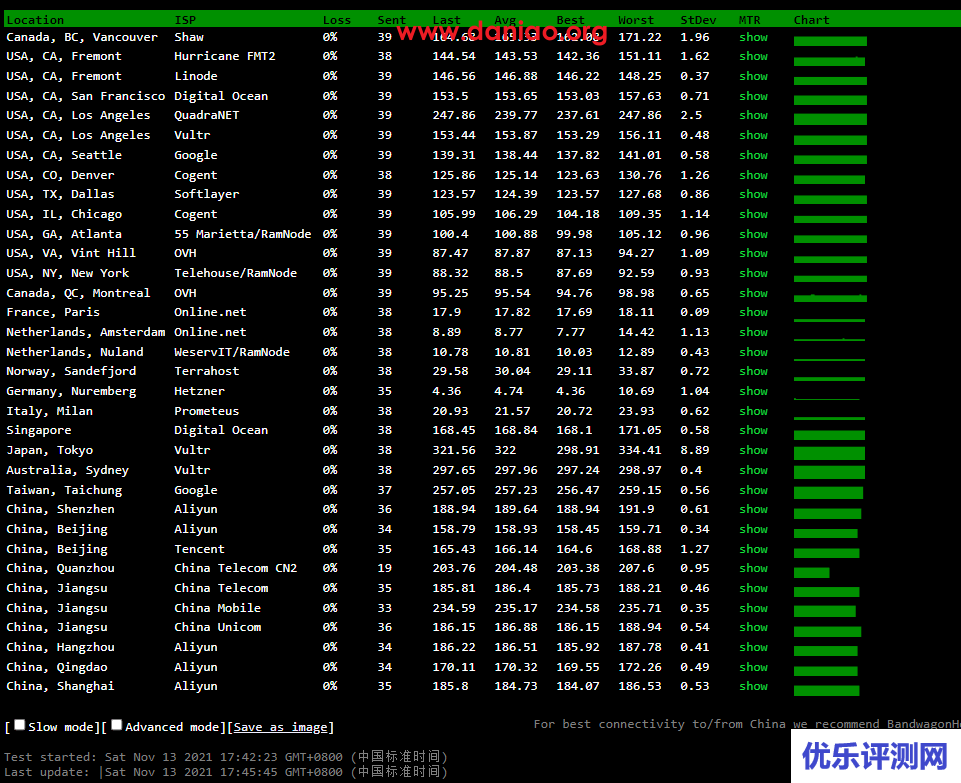Image resolution: width=961 pixels, height=783 pixels.
Task: Click show for Italy, Milan Prometeus
Action: tap(753, 411)
